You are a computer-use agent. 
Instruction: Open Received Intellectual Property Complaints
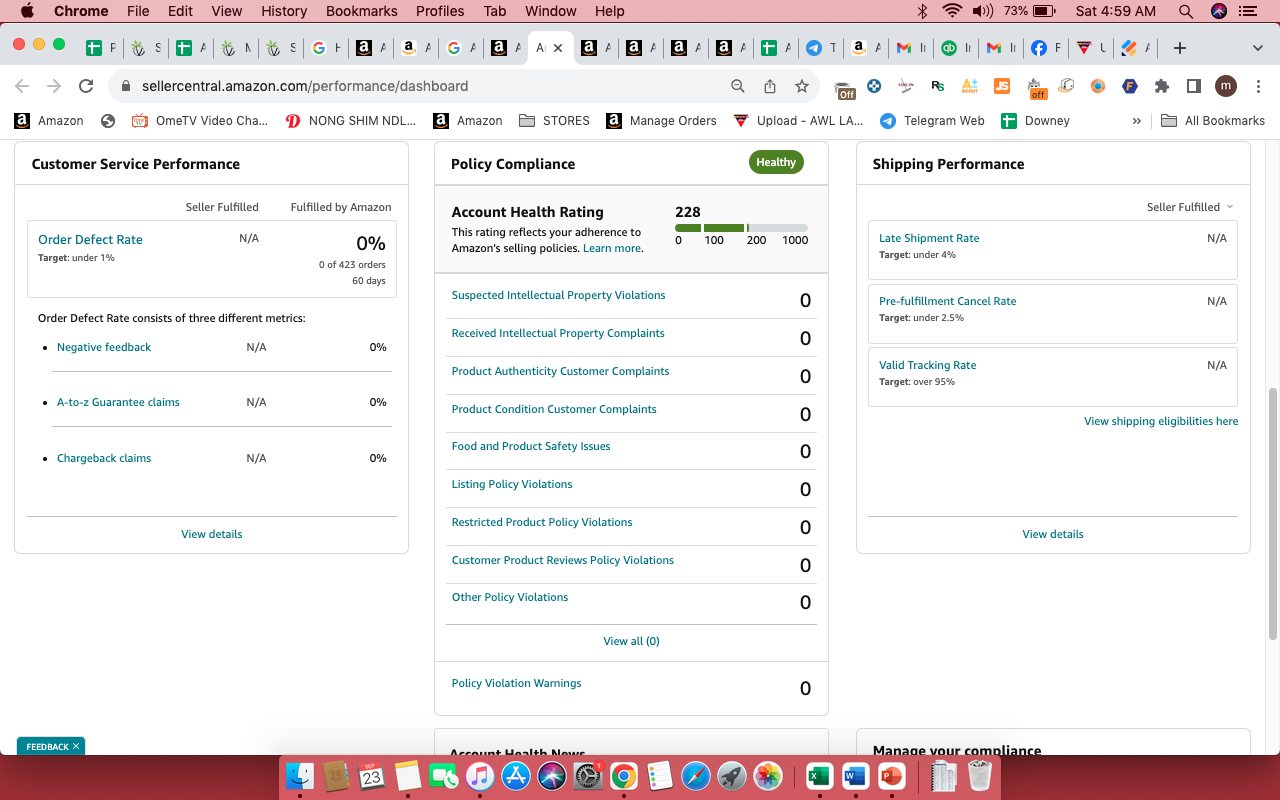[x=558, y=333]
